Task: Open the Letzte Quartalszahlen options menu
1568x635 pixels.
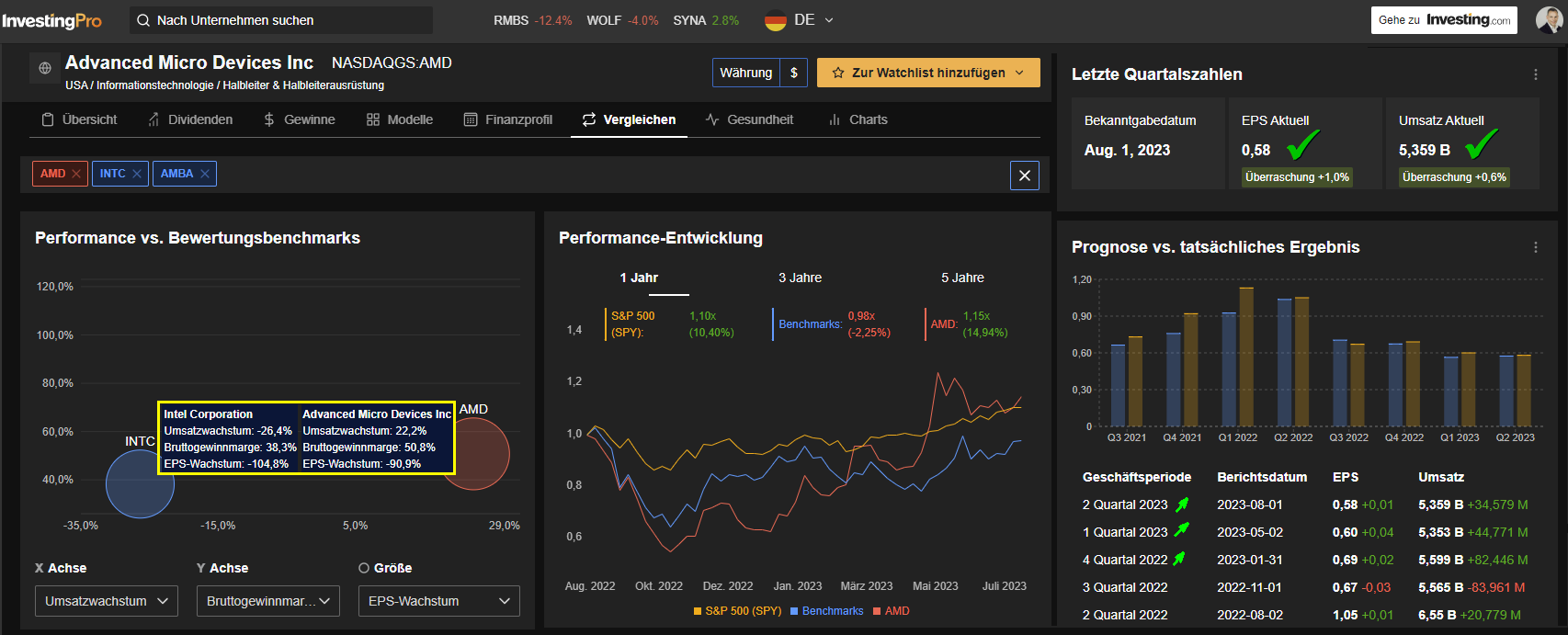Action: tap(1536, 74)
